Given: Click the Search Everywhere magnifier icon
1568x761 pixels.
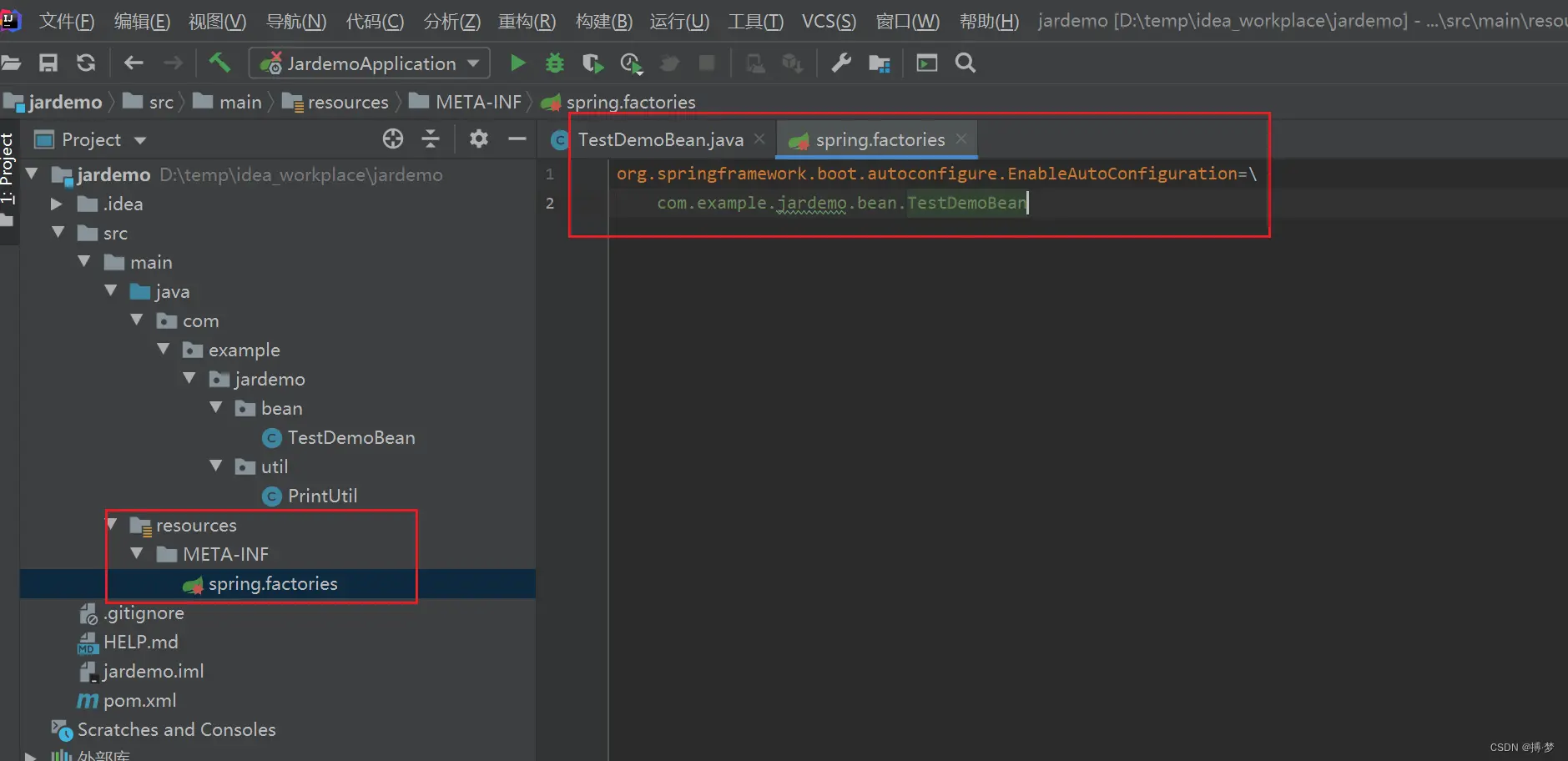Looking at the screenshot, I should point(965,63).
